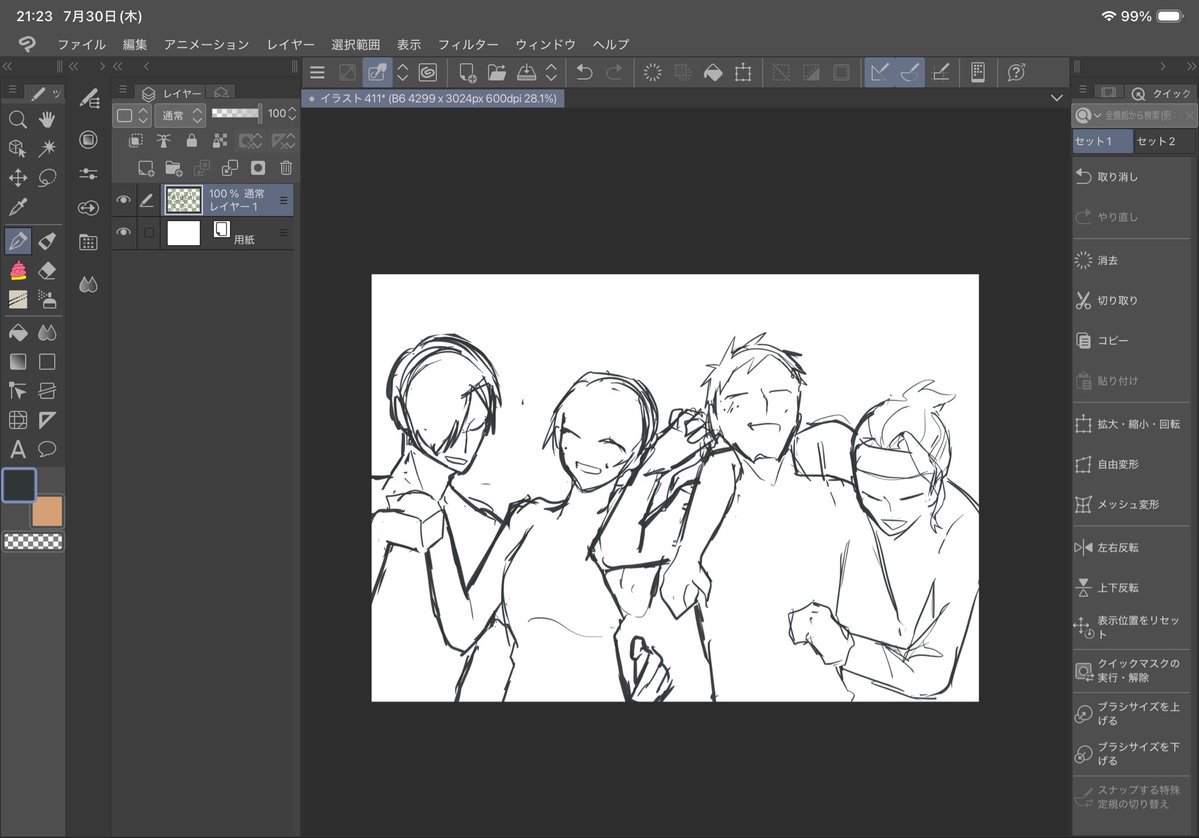Select the Text tool
Viewport: 1199px width, 838px height.
(18, 449)
